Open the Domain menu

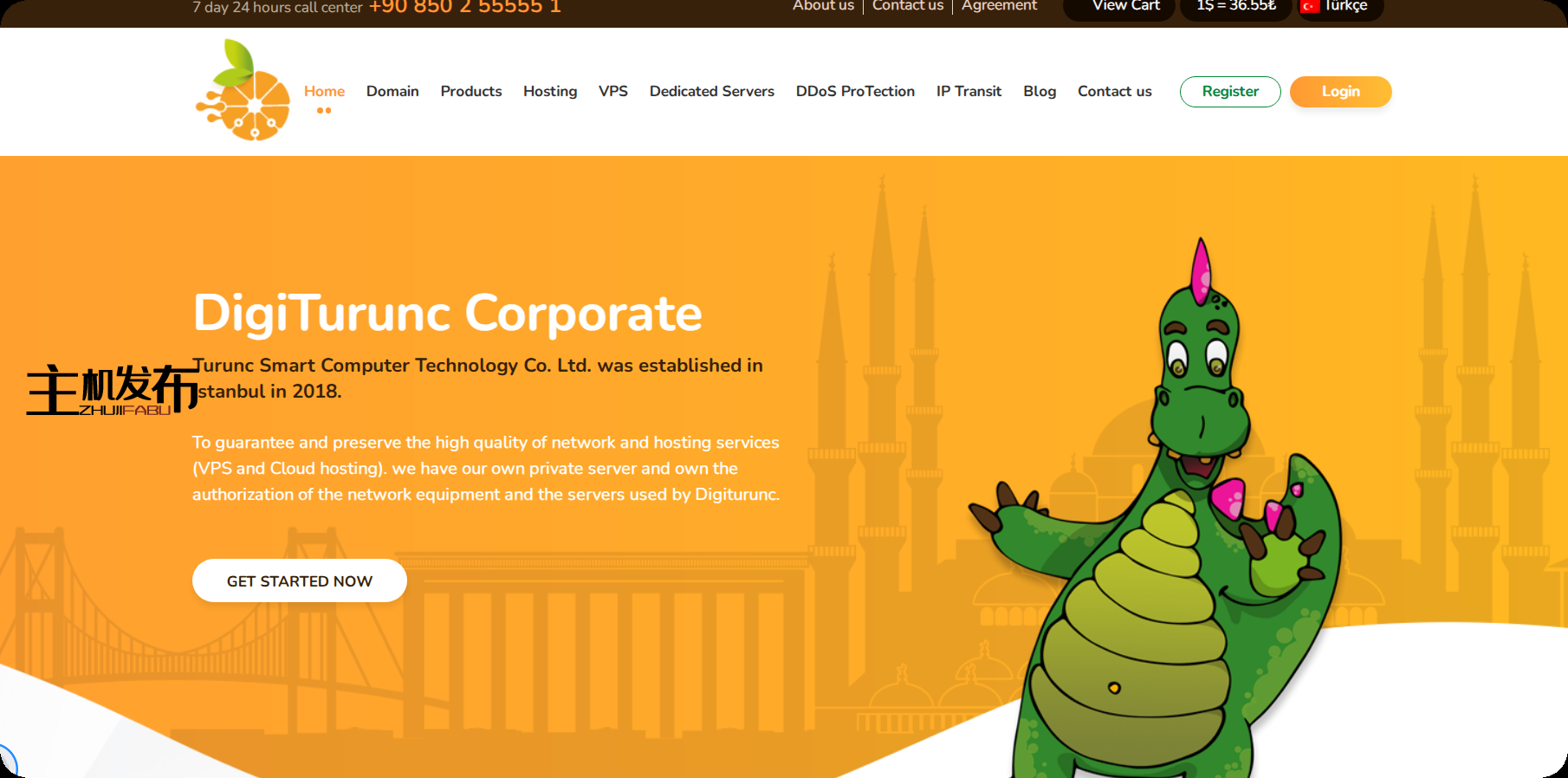pyautogui.click(x=392, y=91)
